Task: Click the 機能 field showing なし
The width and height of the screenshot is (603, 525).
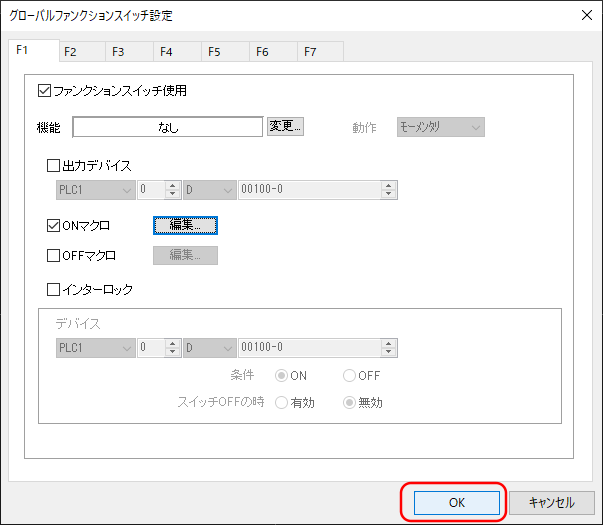Action: click(168, 127)
